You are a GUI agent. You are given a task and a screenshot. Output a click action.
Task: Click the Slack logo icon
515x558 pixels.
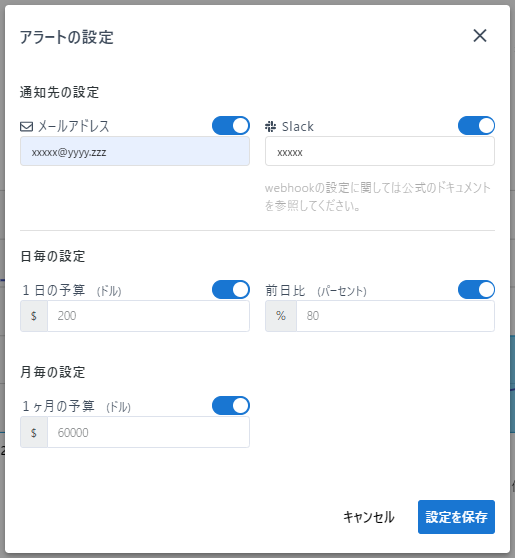[270, 126]
